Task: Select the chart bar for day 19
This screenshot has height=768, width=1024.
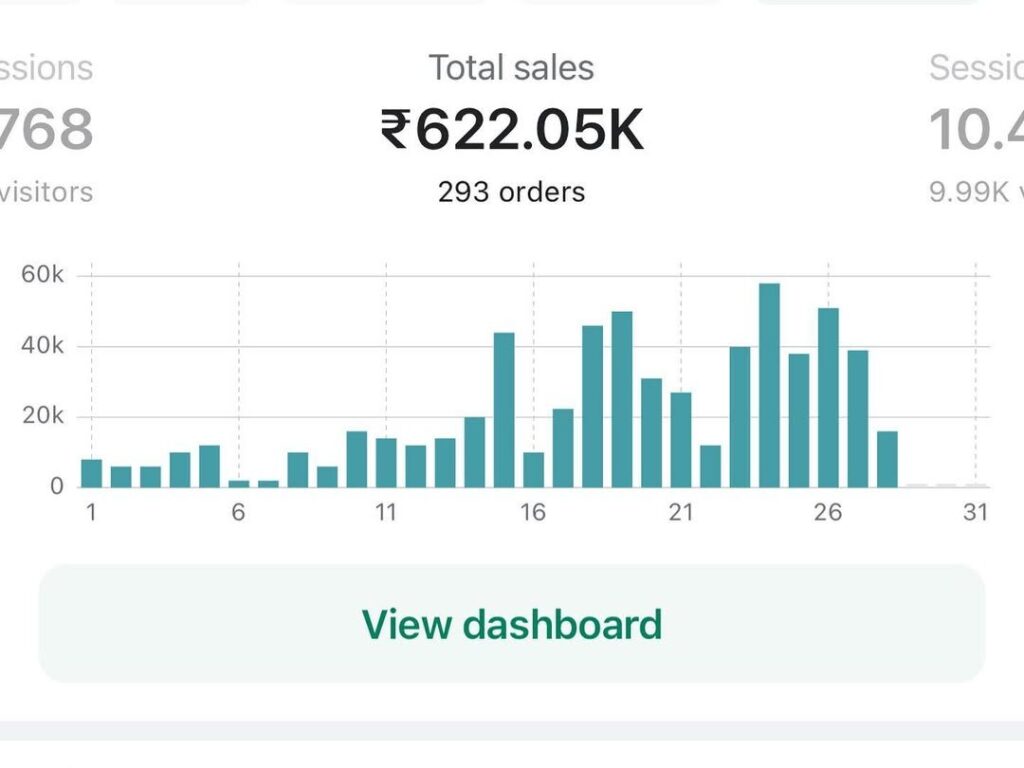Action: tap(622, 400)
